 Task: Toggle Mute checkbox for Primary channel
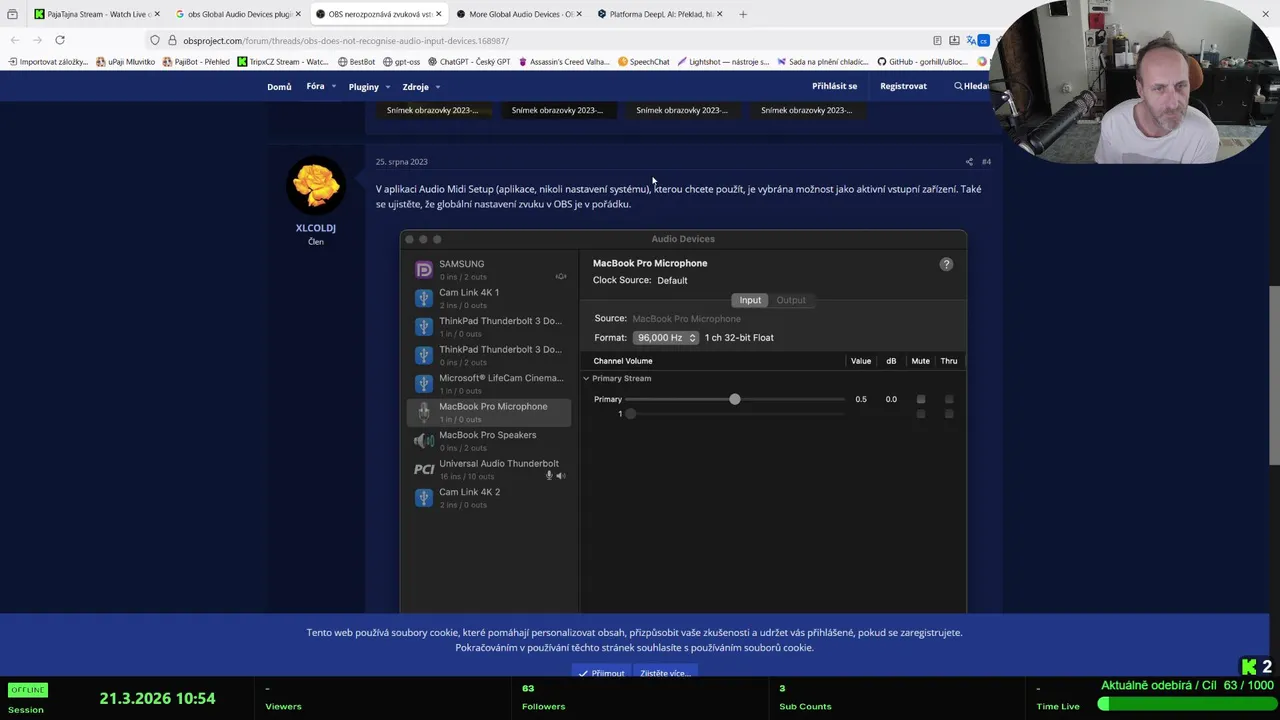pos(921,399)
